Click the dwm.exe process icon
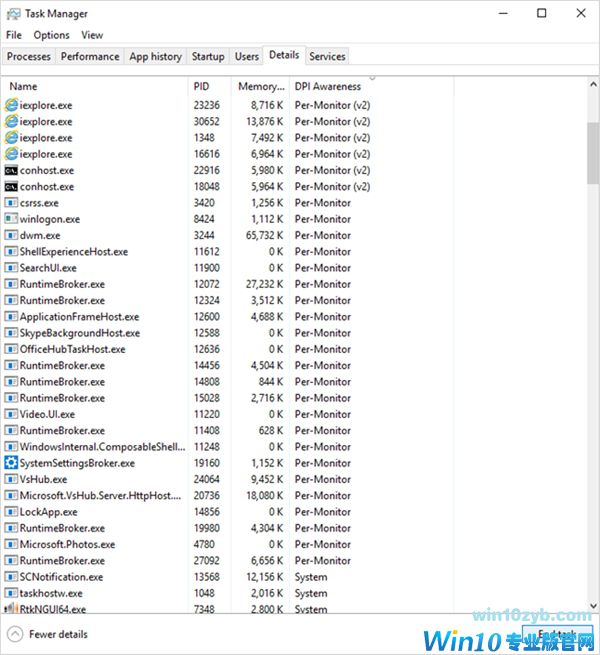 coord(11,235)
